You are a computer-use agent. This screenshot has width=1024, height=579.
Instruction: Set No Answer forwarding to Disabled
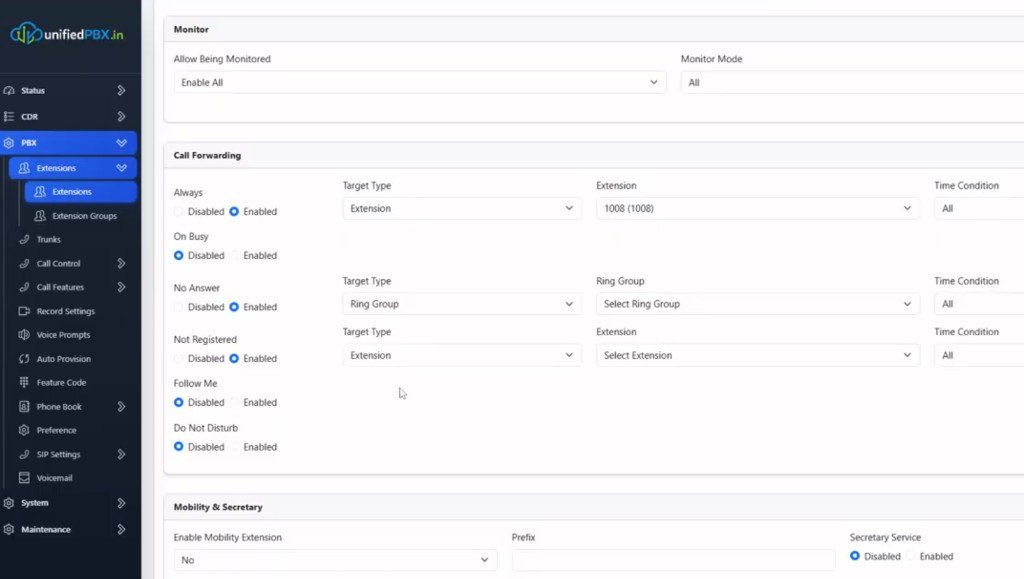tap(178, 307)
